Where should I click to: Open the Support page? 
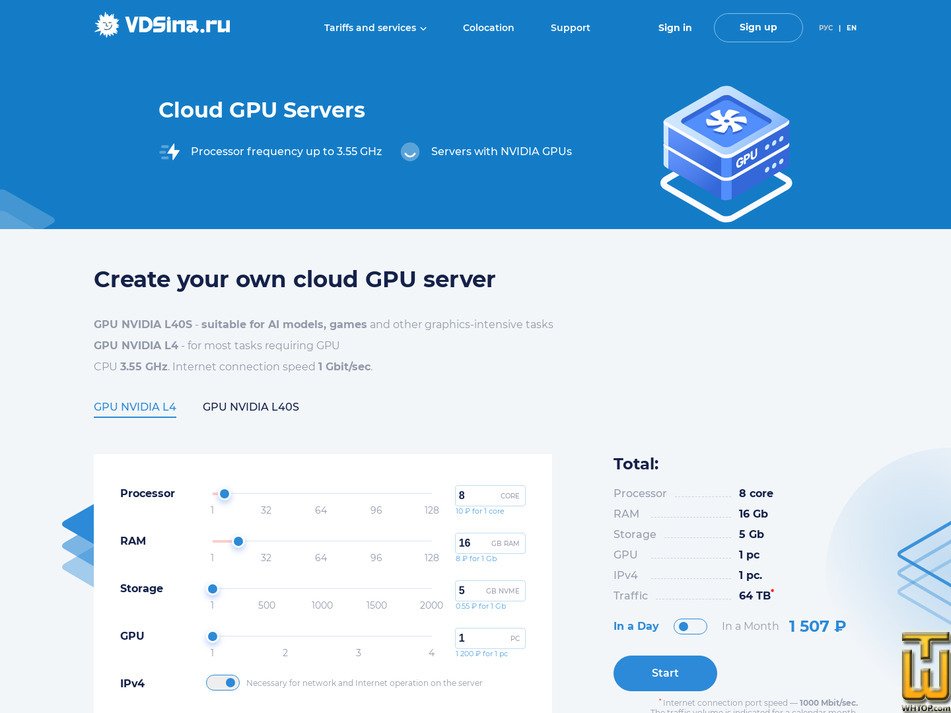pos(570,28)
